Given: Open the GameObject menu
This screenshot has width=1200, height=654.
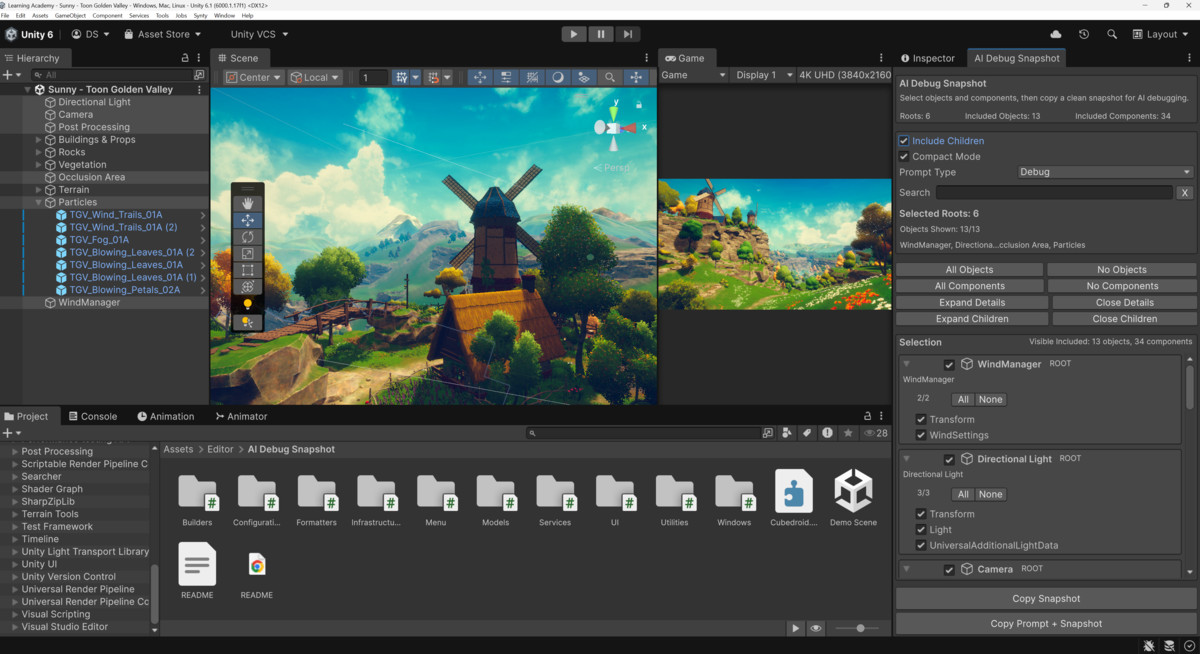Looking at the screenshot, I should pos(70,16).
